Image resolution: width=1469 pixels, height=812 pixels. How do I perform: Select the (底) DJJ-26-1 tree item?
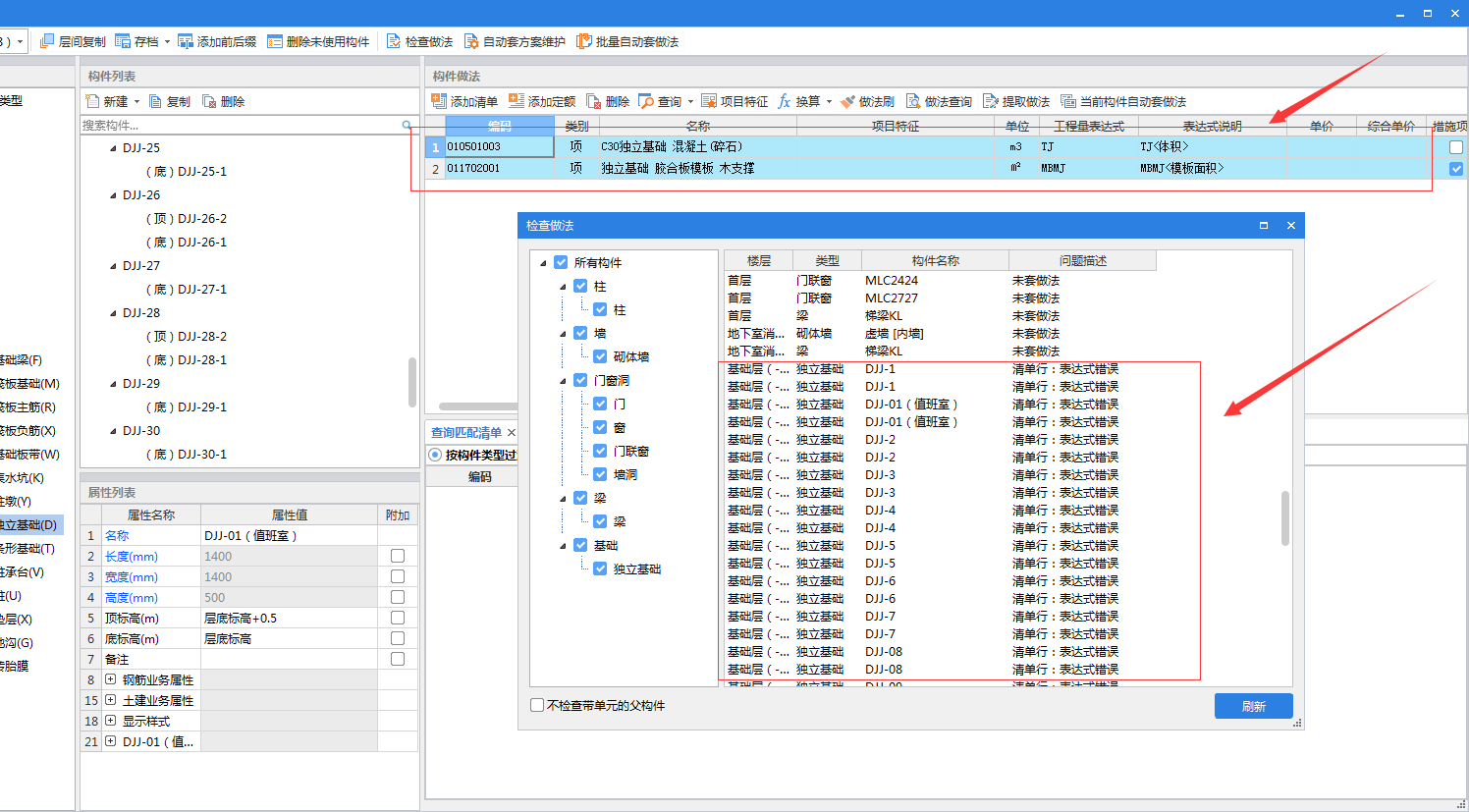pos(187,243)
